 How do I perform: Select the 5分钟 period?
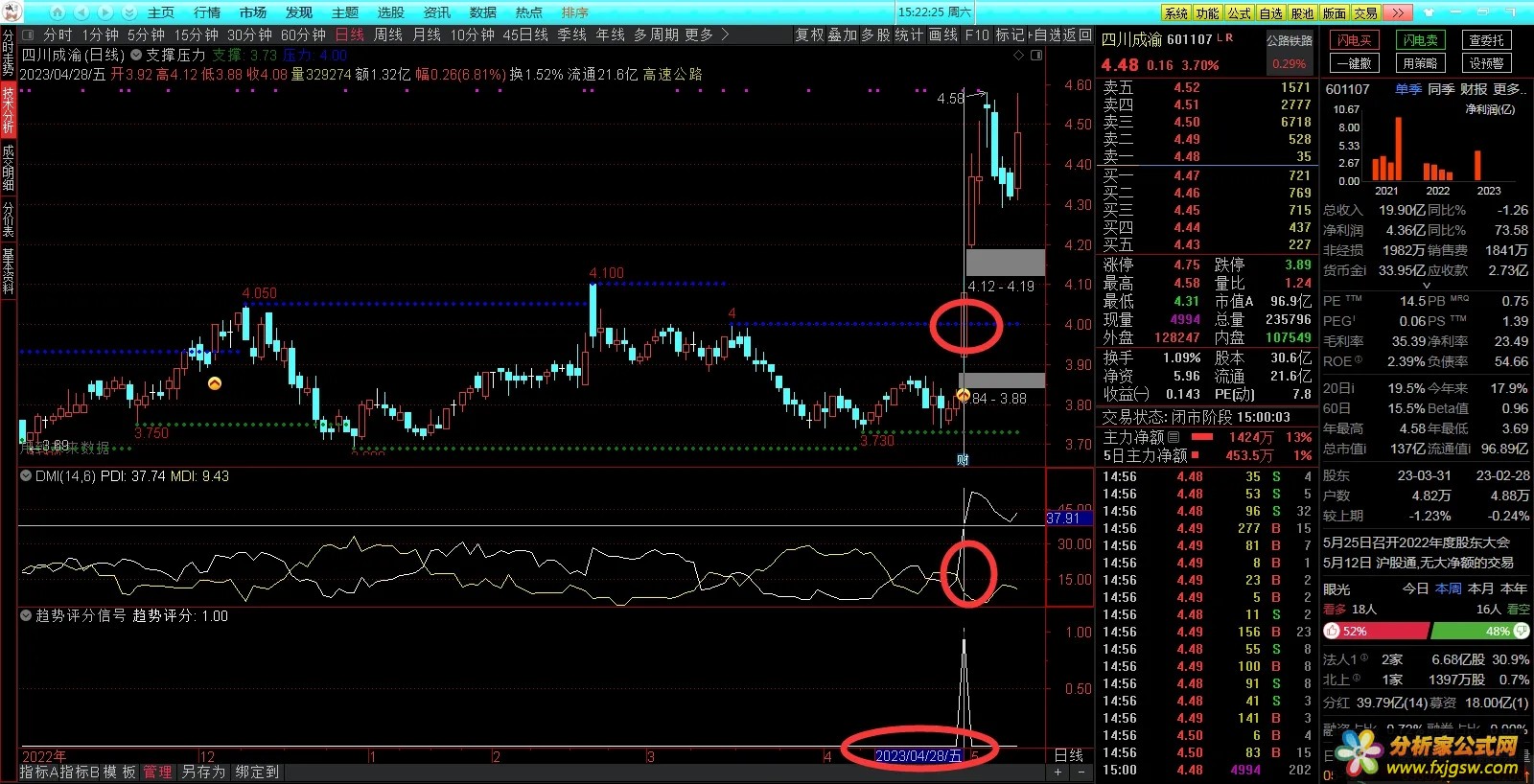click(146, 35)
